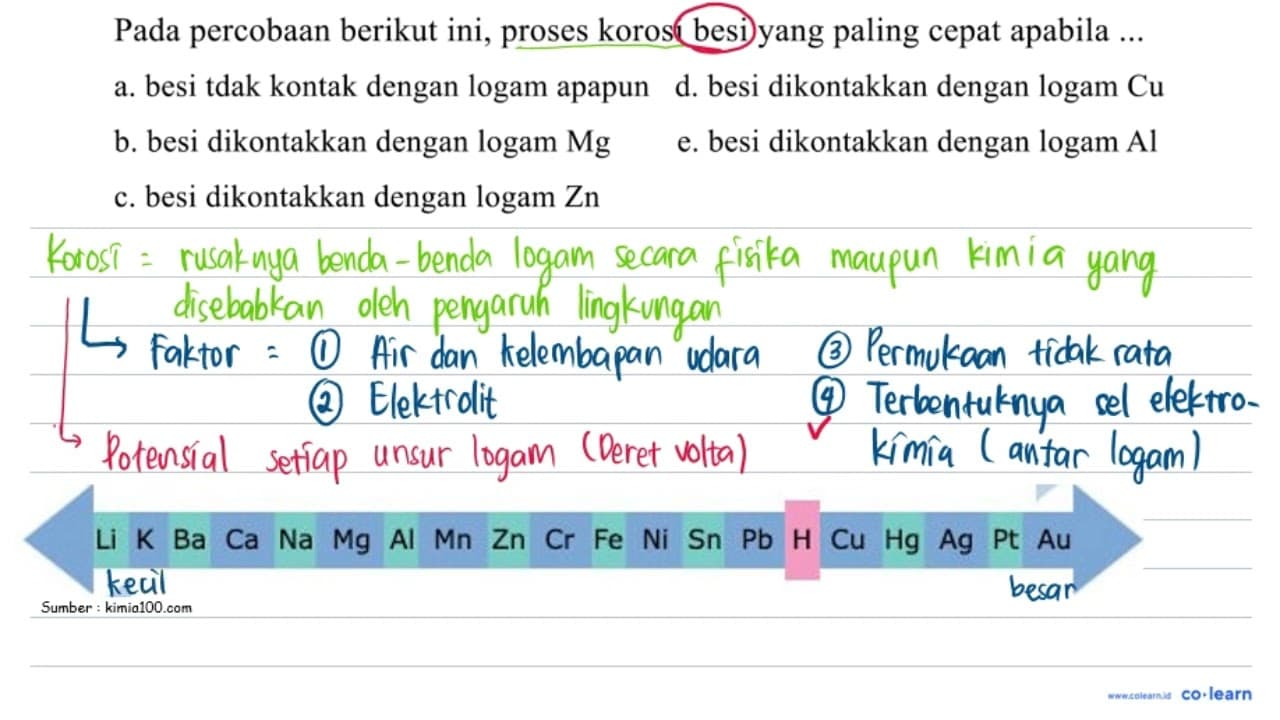This screenshot has height=720, width=1280.
Task: Click the Au element cell
Action: pos(1054,540)
